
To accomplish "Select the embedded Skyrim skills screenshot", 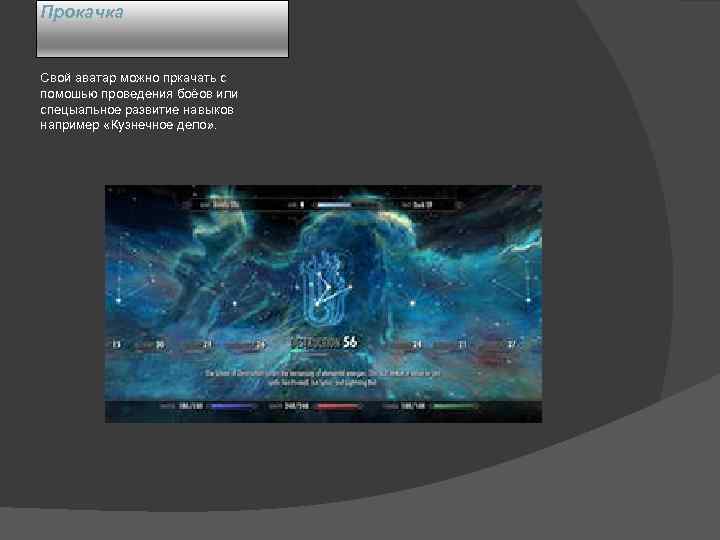I will (323, 304).
